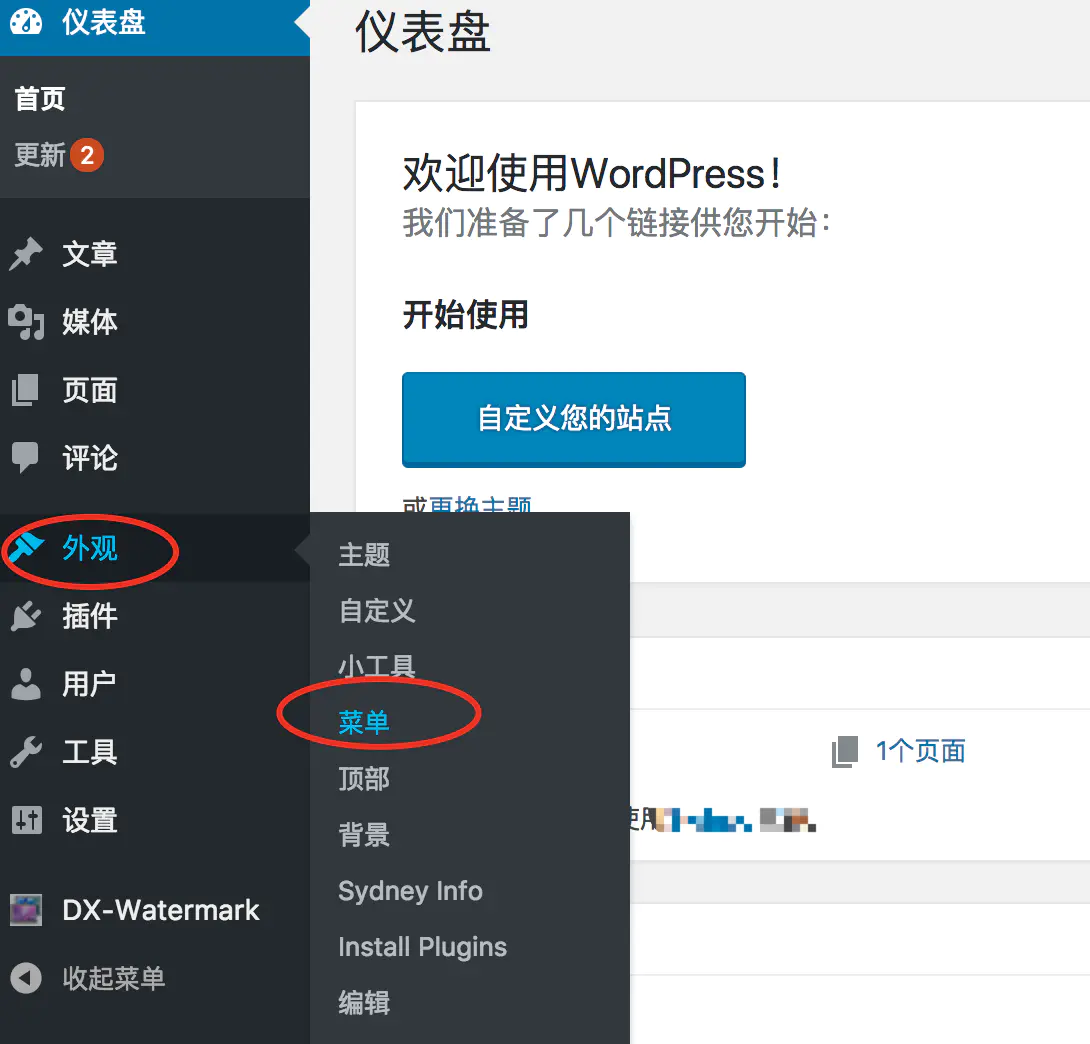The height and width of the screenshot is (1044, 1090).
Task: Click the DX-Watermark plugin icon
Action: (x=26, y=910)
